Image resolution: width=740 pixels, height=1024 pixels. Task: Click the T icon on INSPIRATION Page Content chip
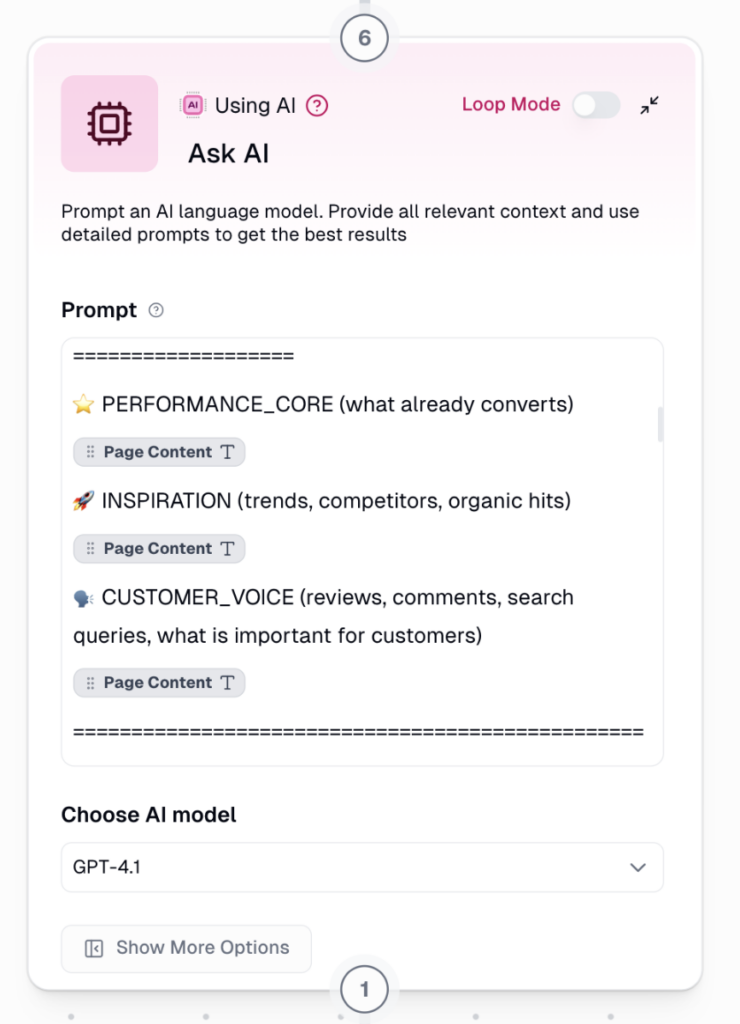[x=228, y=549]
